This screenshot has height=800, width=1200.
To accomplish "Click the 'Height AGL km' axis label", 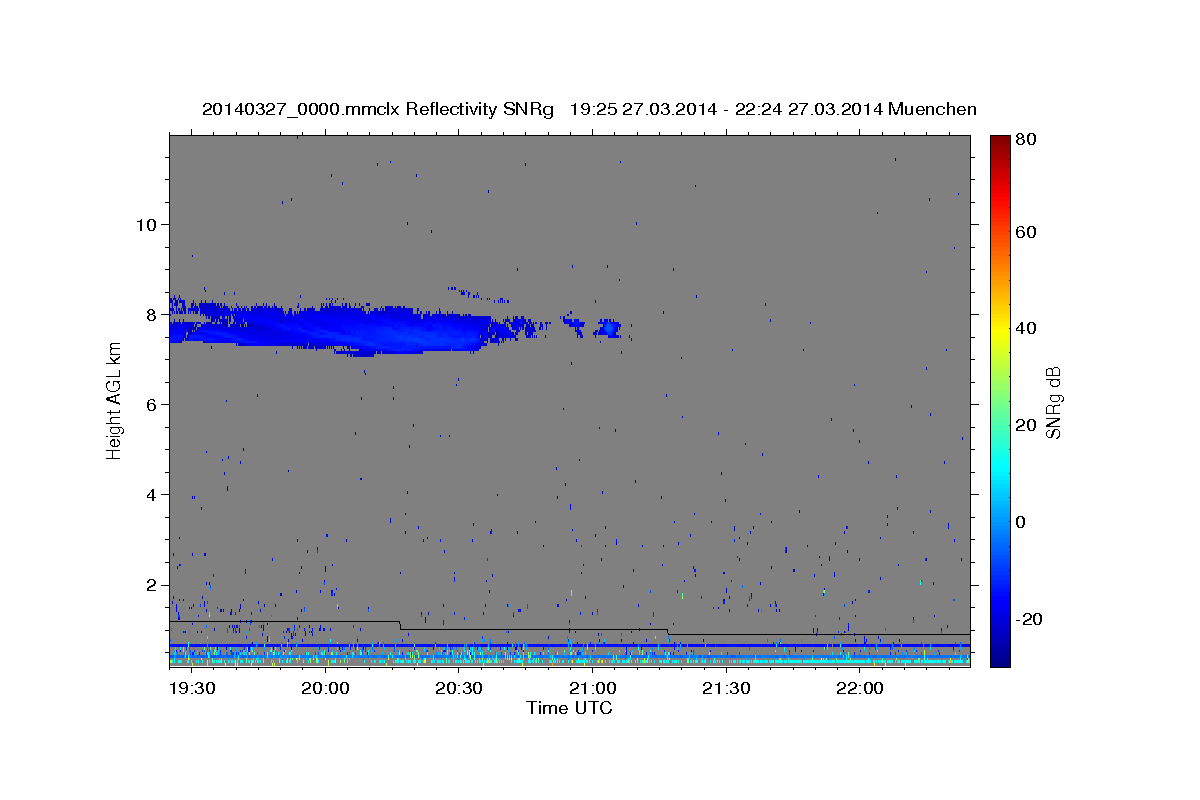I will pyautogui.click(x=115, y=400).
